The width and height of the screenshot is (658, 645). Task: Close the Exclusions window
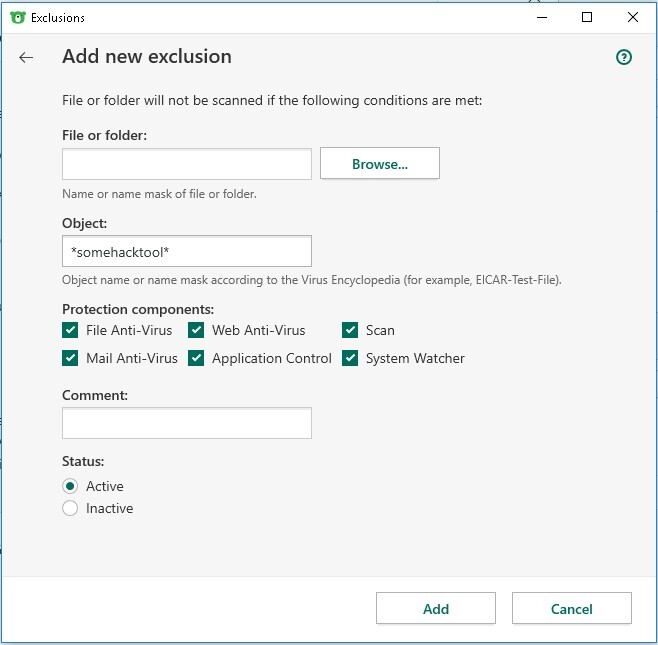click(633, 17)
